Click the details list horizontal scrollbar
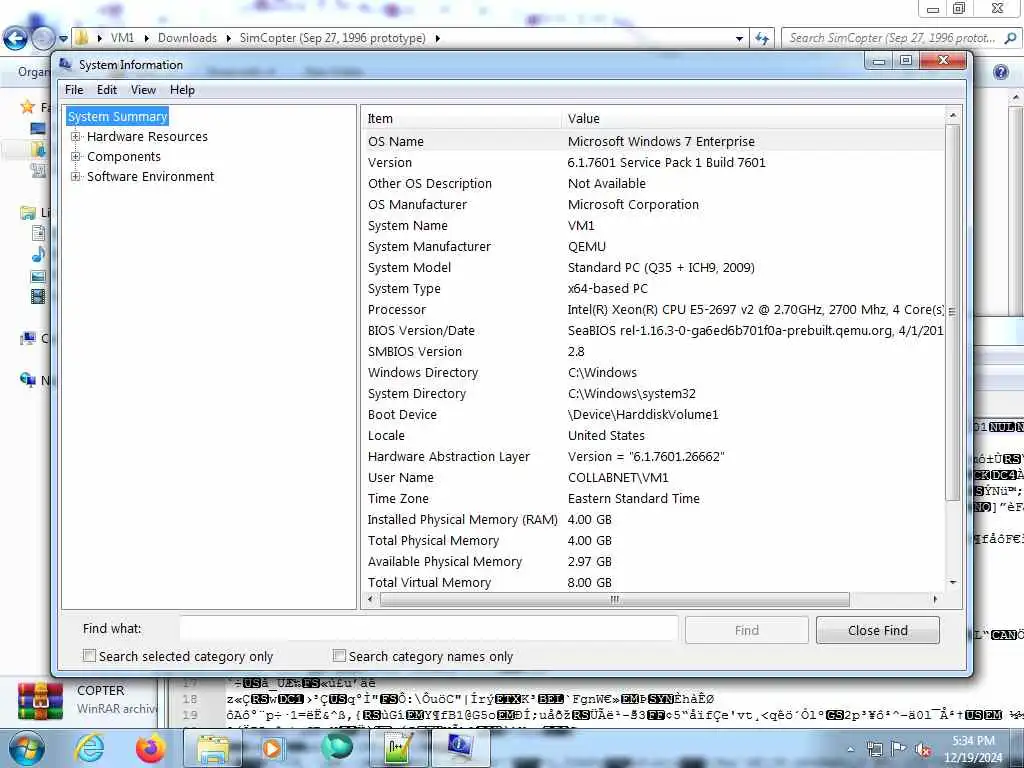 [614, 599]
